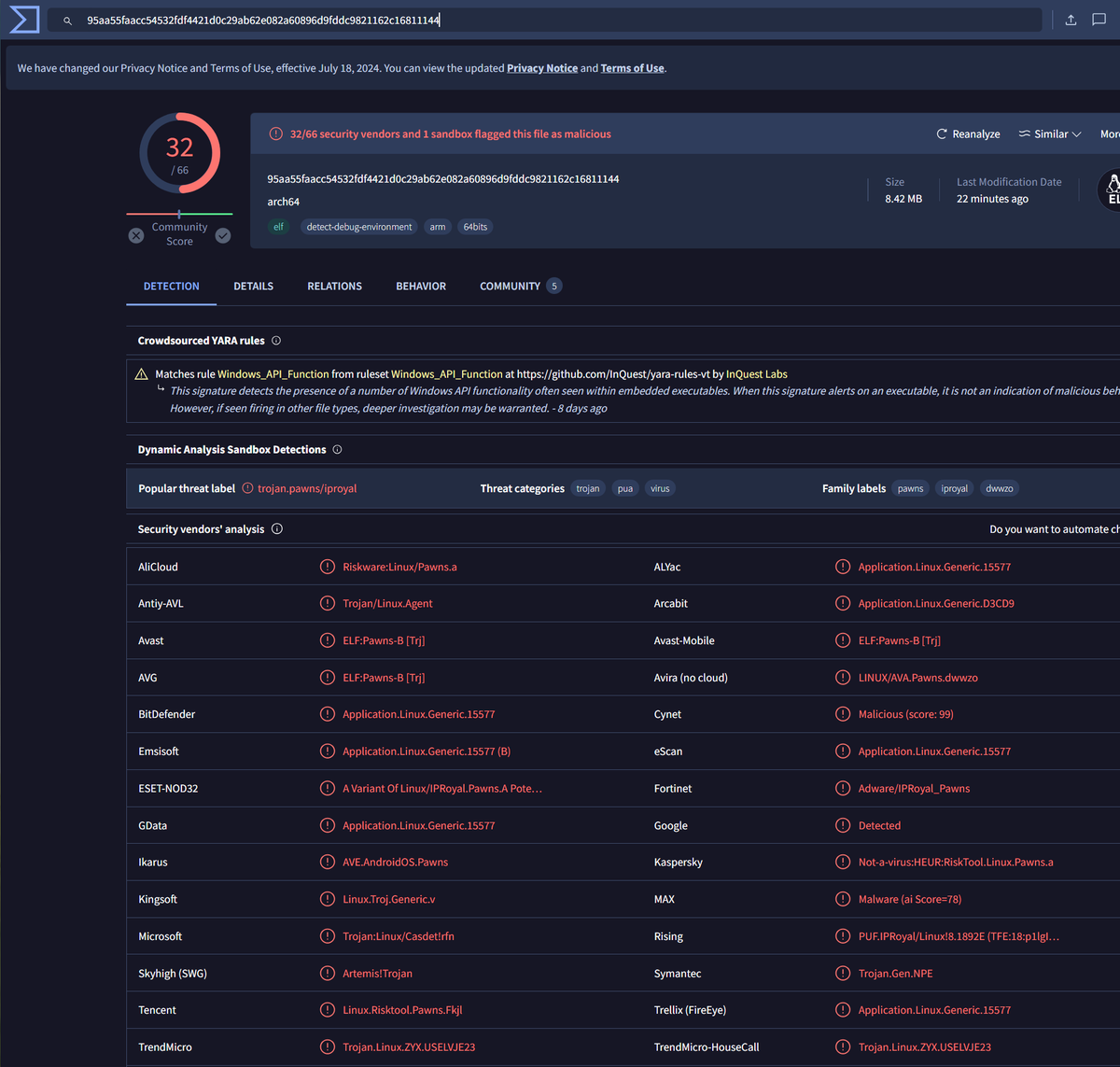Open the RELATIONS tab
This screenshot has width=1120, height=1067.
pyautogui.click(x=335, y=287)
